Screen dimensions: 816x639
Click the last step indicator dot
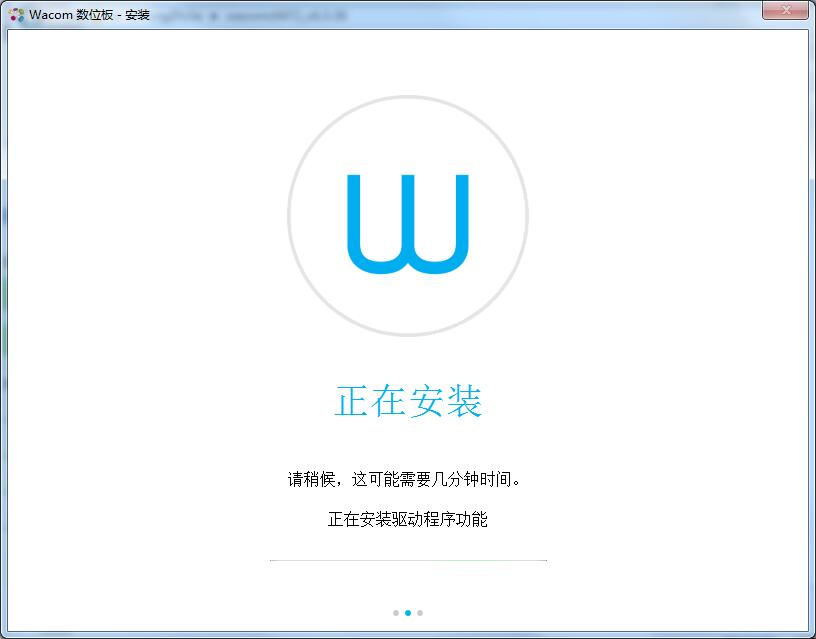pyautogui.click(x=419, y=612)
